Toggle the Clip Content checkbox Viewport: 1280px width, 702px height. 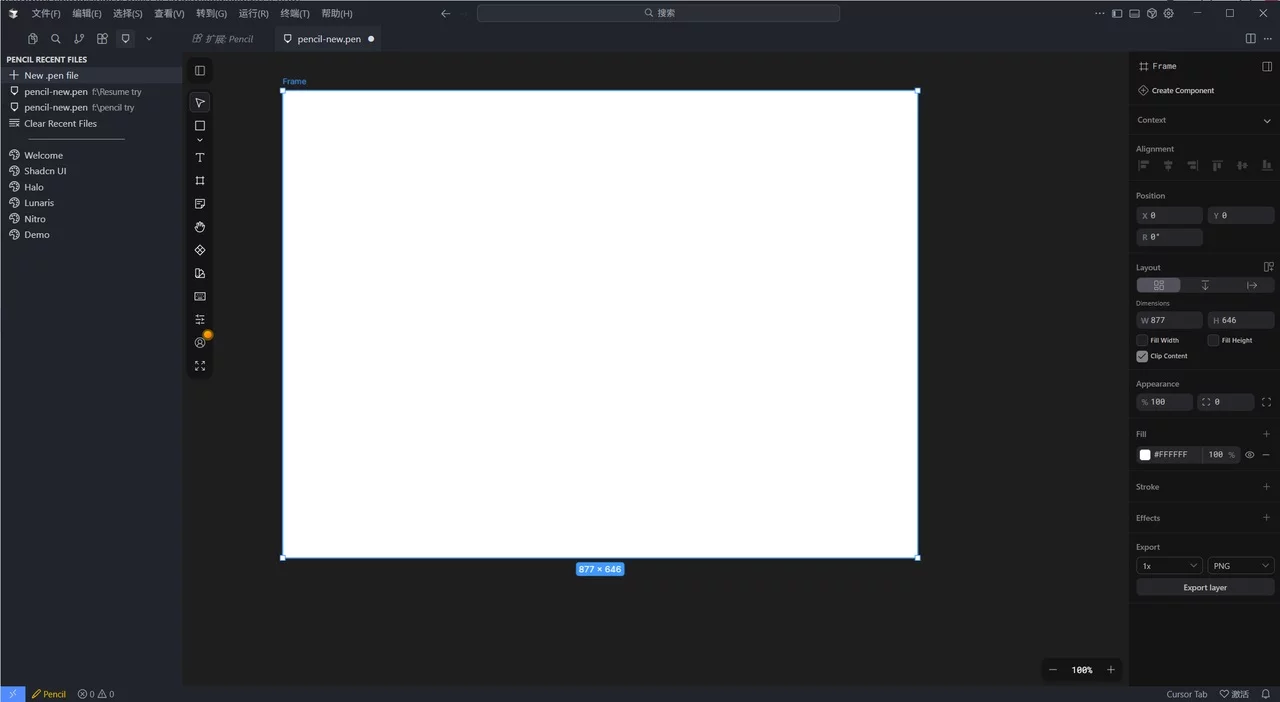[x=1142, y=356]
